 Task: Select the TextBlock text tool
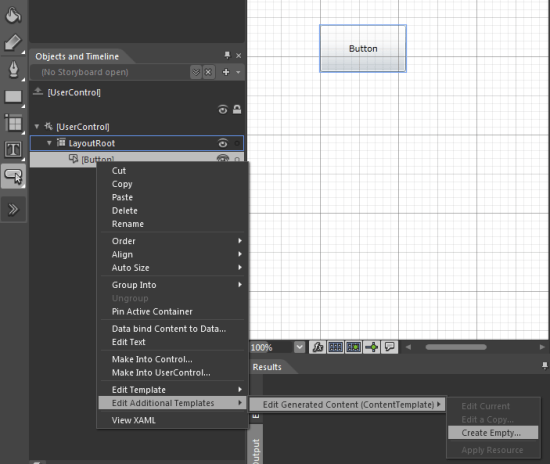13,149
